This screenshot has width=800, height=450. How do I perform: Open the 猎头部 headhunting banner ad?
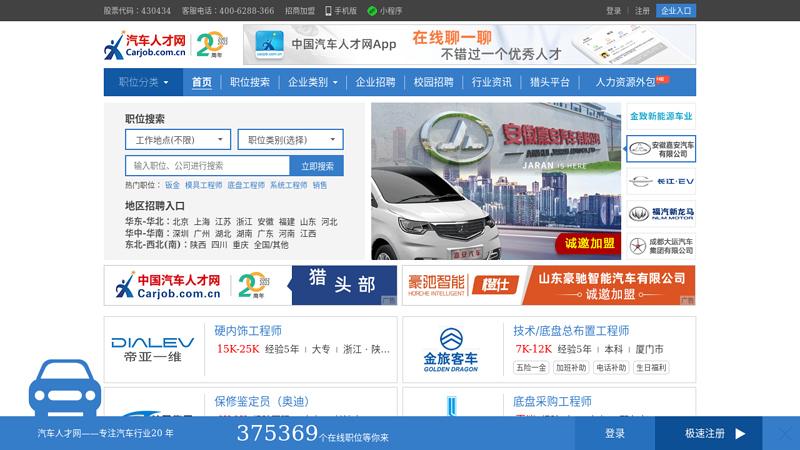pos(251,285)
